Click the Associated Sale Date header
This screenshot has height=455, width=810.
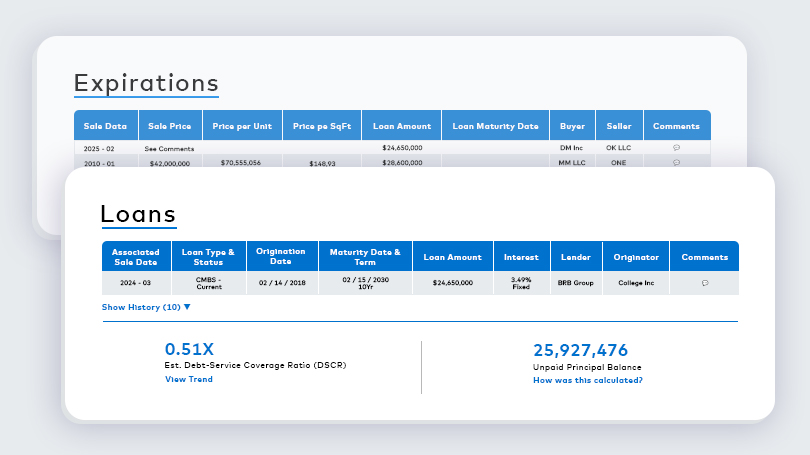tap(136, 256)
